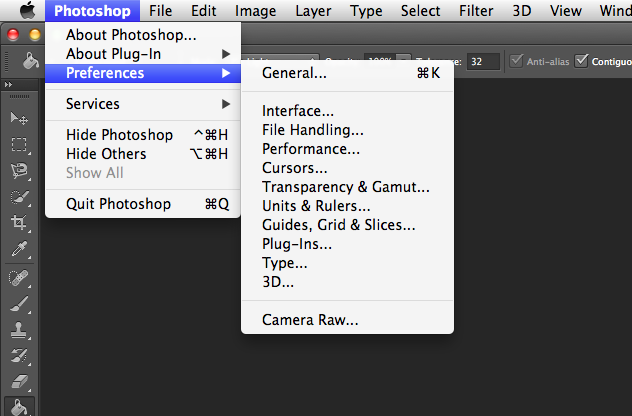Screen dimensions: 632x416
Task: Open the Image menu
Action: (256, 10)
